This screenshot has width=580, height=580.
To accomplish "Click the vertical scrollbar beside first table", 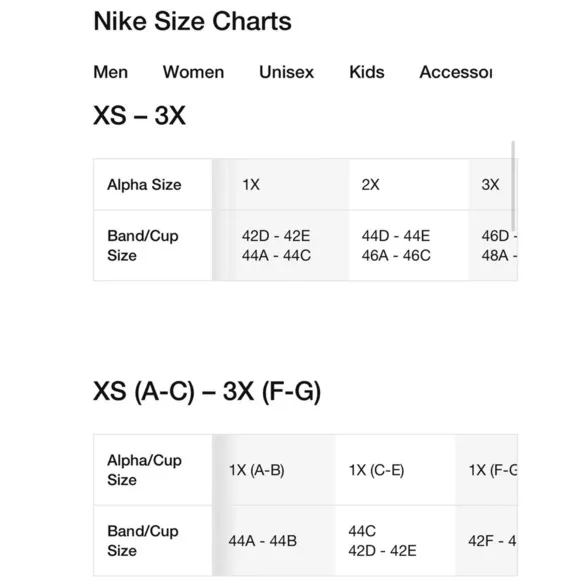I will click(513, 186).
